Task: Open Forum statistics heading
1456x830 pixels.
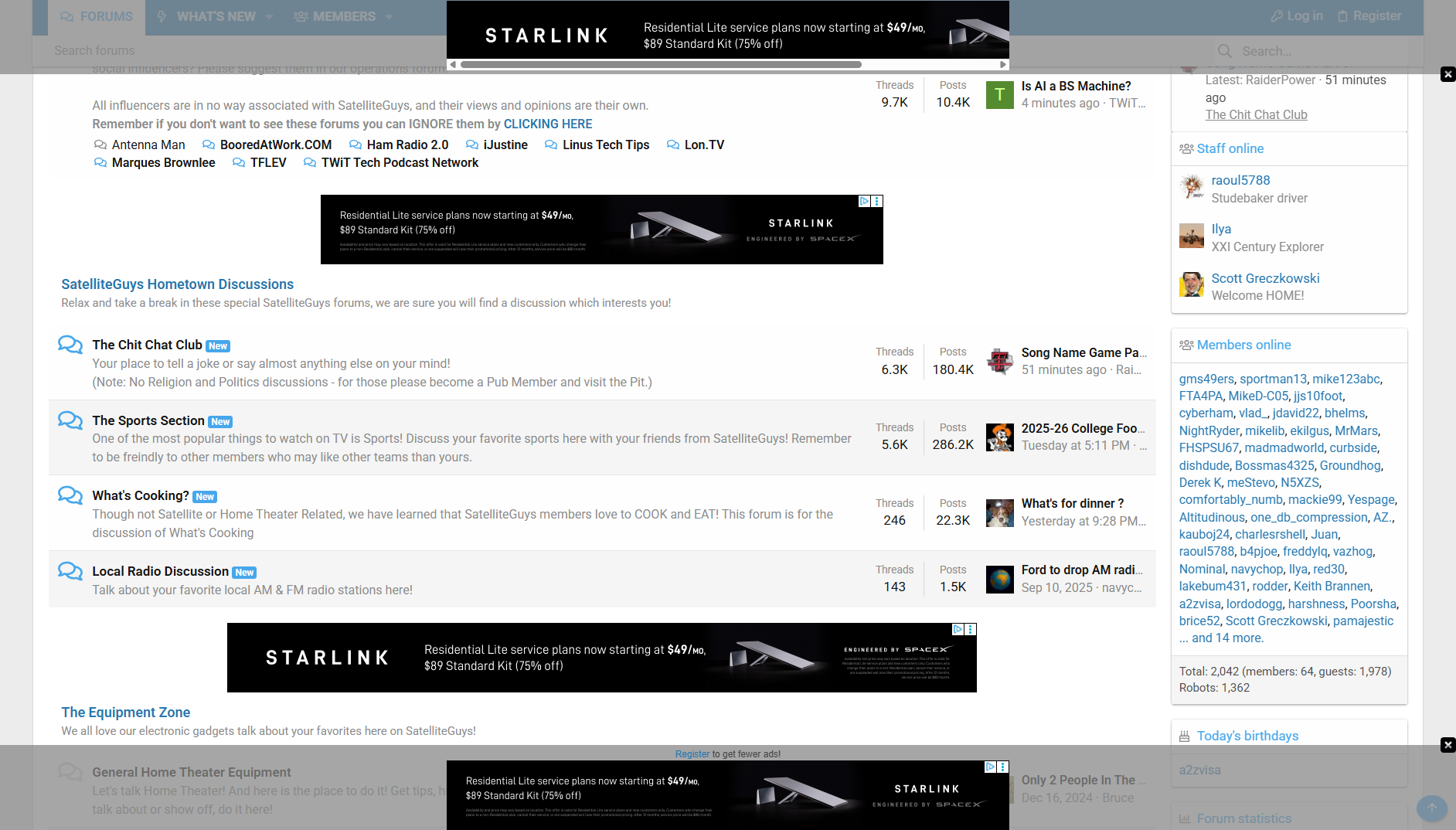Action: [1244, 818]
